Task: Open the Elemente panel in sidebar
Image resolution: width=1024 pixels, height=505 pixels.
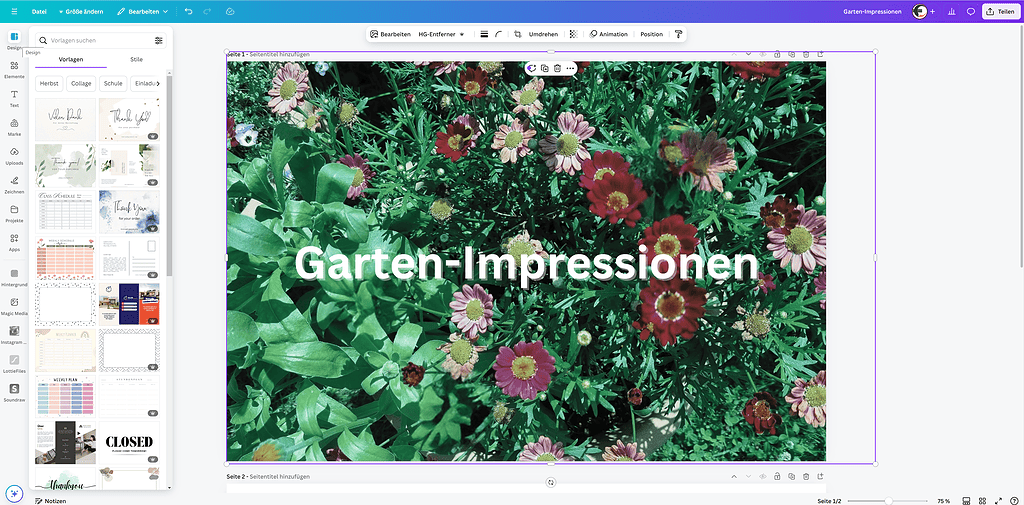Action: tap(14, 68)
